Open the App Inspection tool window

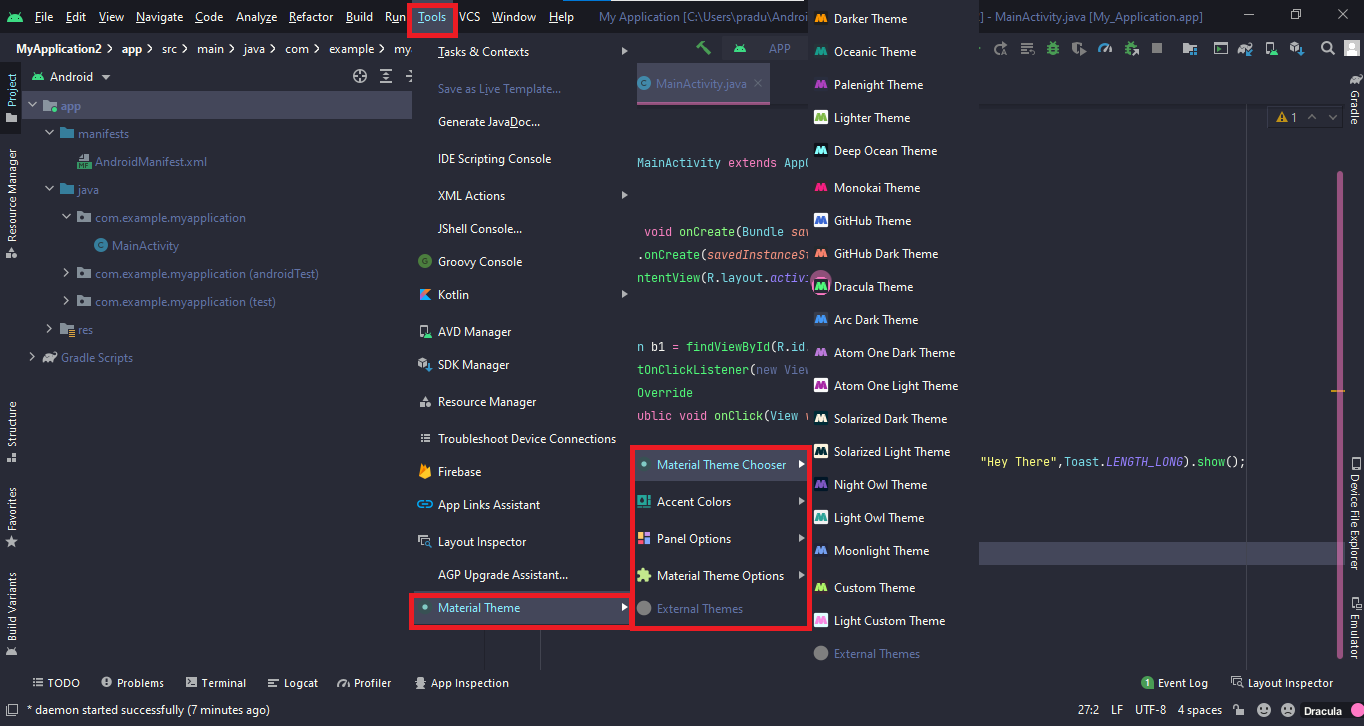tap(461, 683)
